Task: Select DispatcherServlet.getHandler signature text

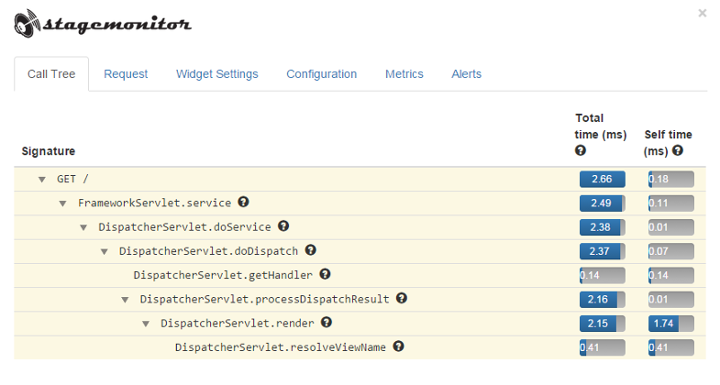Action: [223, 275]
